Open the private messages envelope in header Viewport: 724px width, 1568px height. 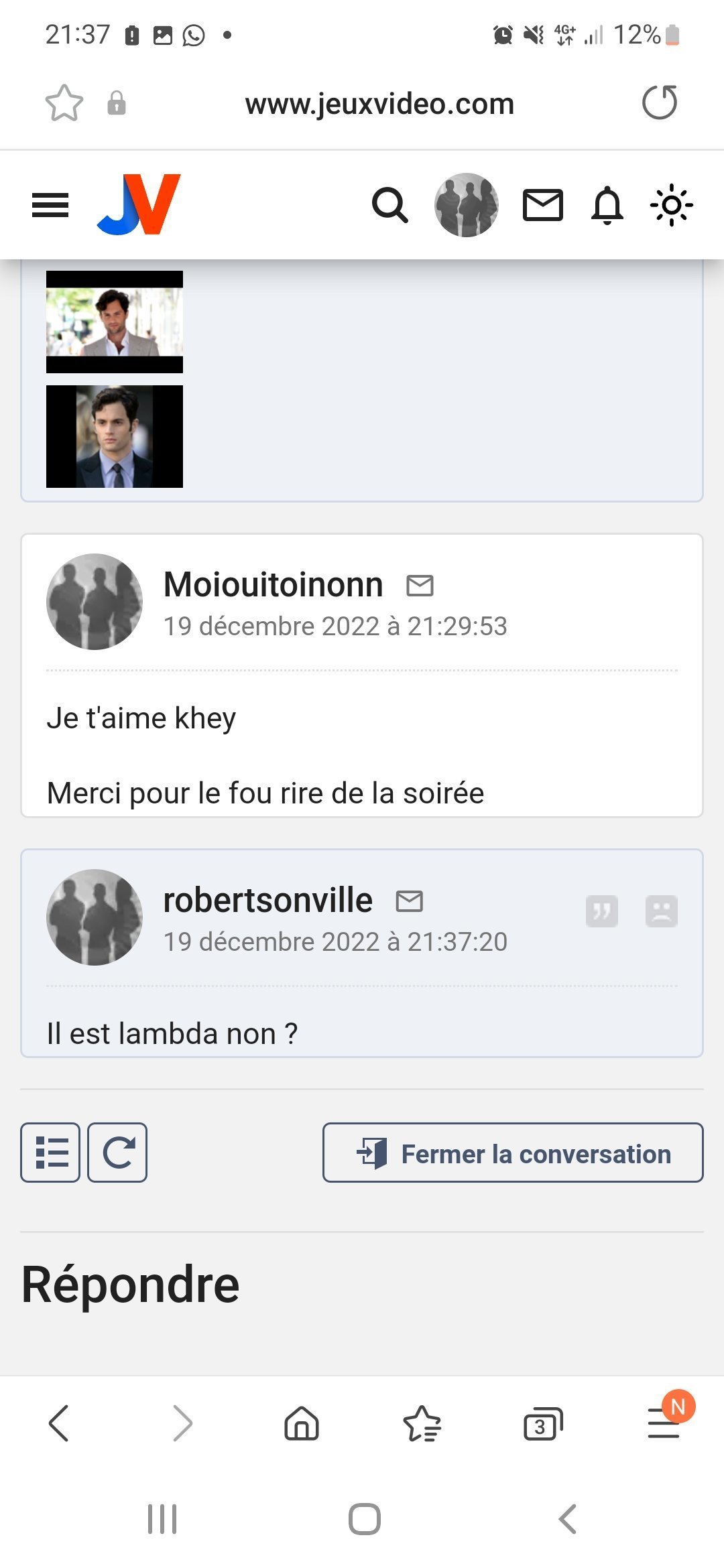[x=542, y=205]
